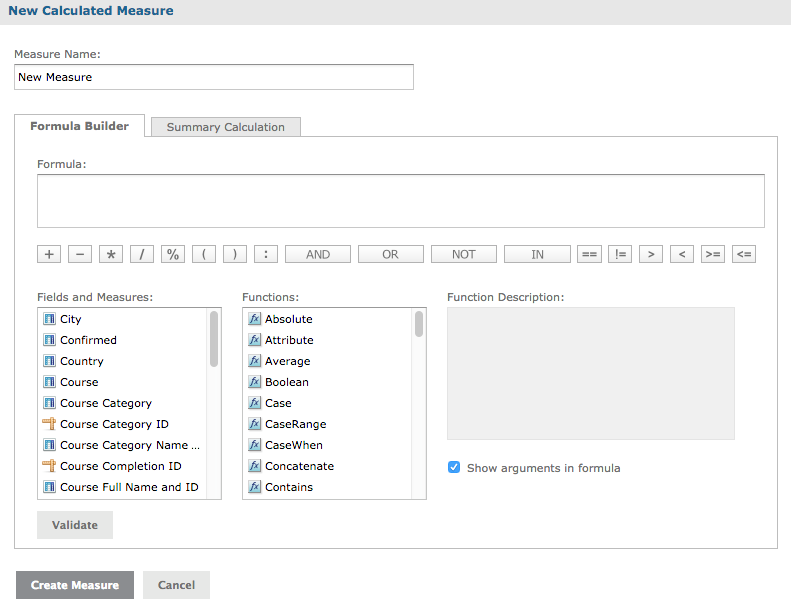The image size is (791, 601).
Task: Insert the AND operator
Action: [318, 254]
